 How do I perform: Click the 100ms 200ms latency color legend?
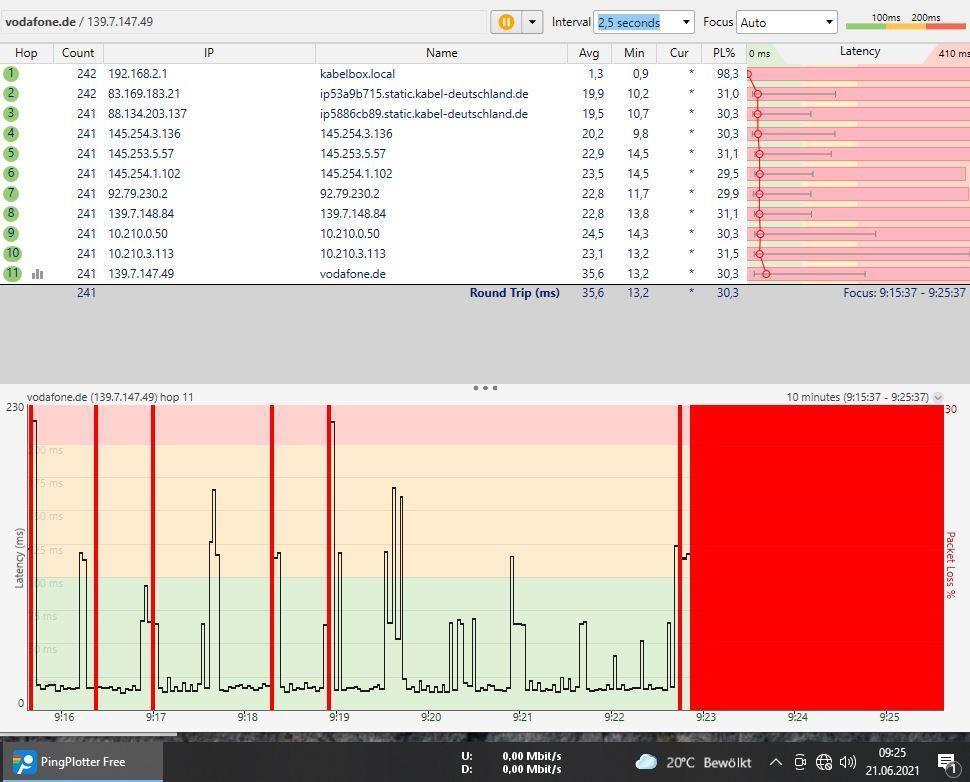[x=906, y=21]
